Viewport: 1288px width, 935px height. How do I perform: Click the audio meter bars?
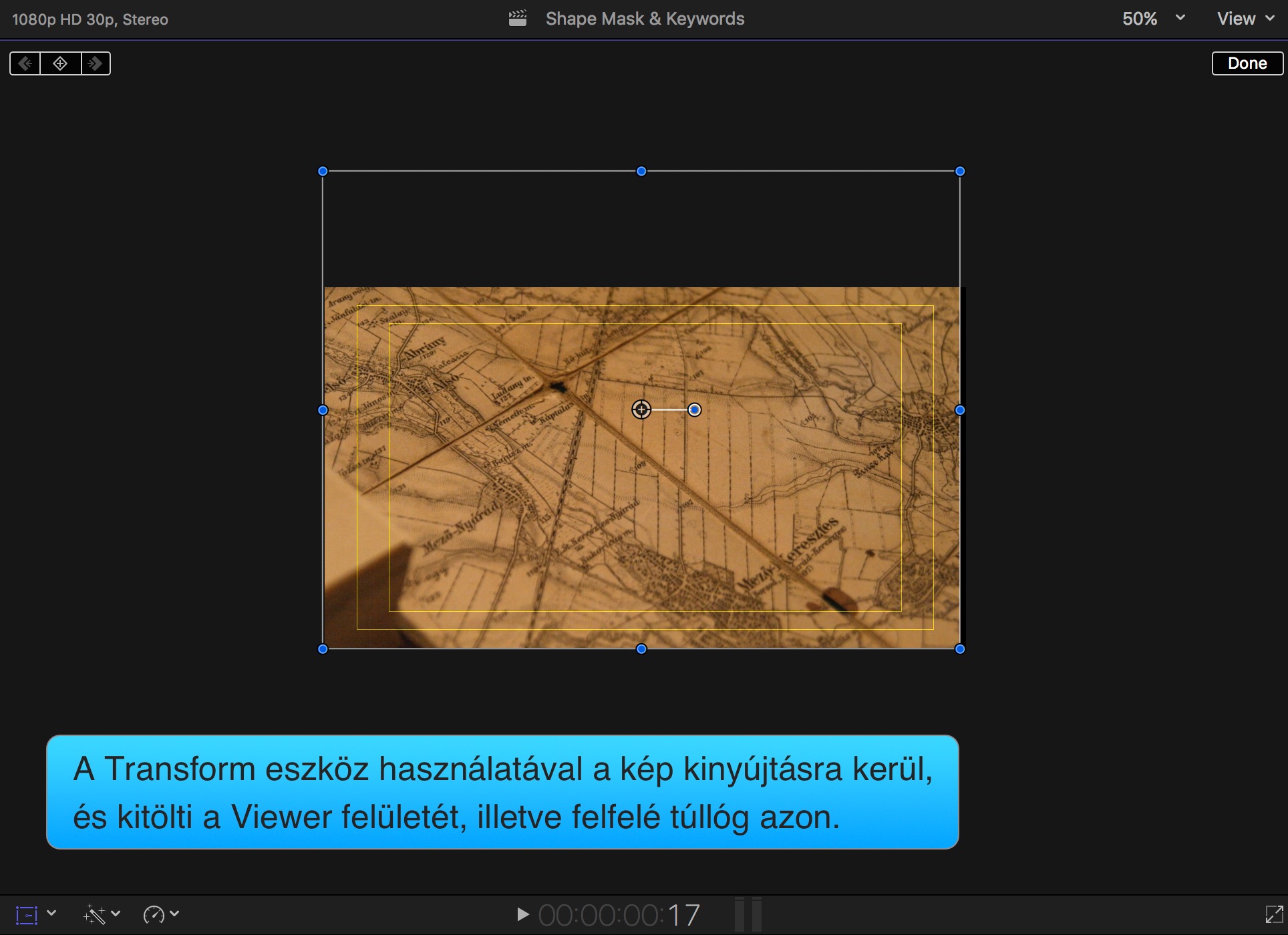pos(748,914)
